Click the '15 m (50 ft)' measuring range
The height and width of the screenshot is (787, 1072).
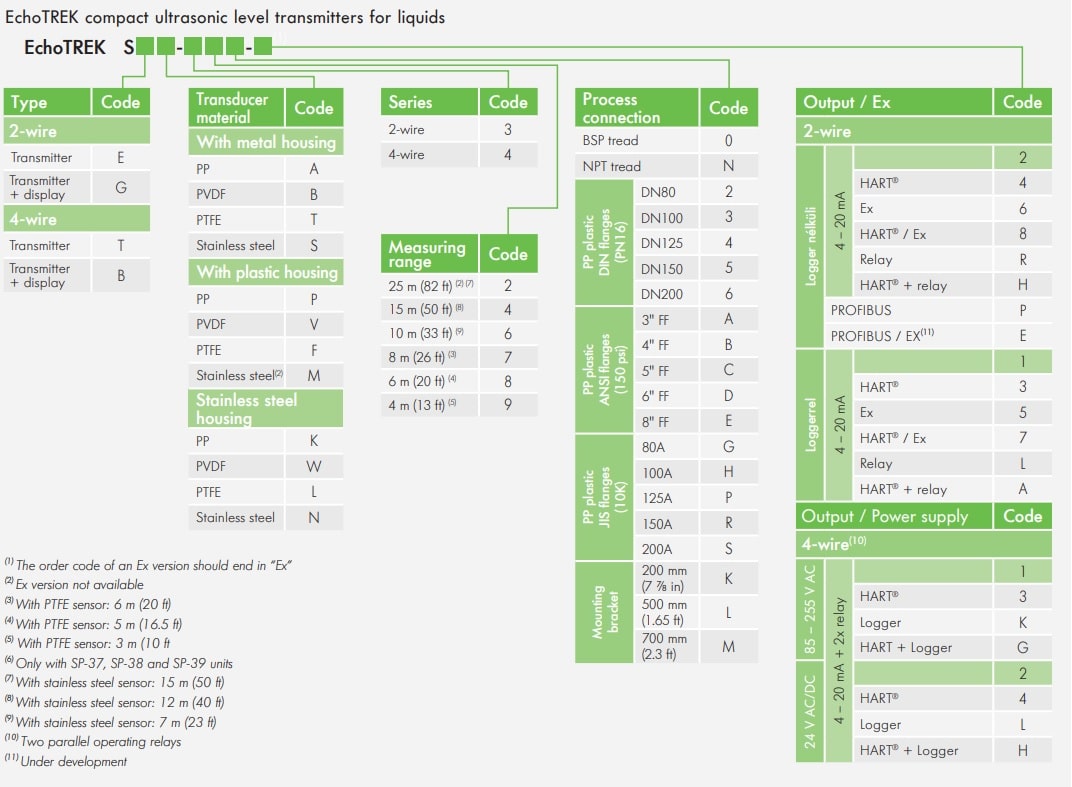click(x=459, y=310)
